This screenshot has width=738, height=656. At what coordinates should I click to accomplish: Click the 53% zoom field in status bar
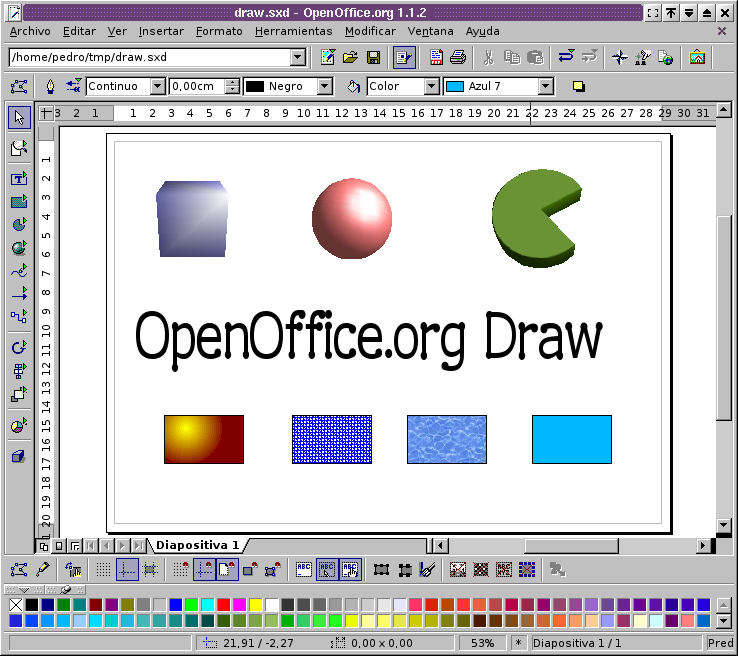482,643
